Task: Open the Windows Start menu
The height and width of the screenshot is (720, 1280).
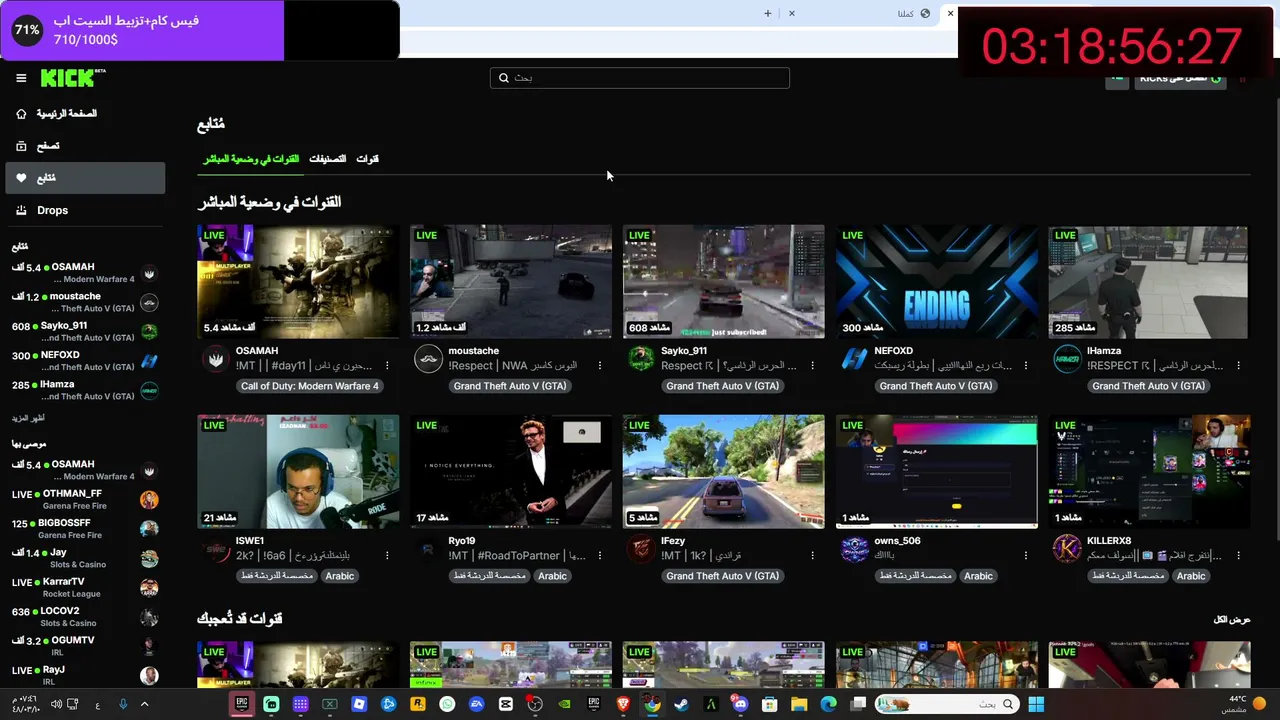Action: [1036, 704]
